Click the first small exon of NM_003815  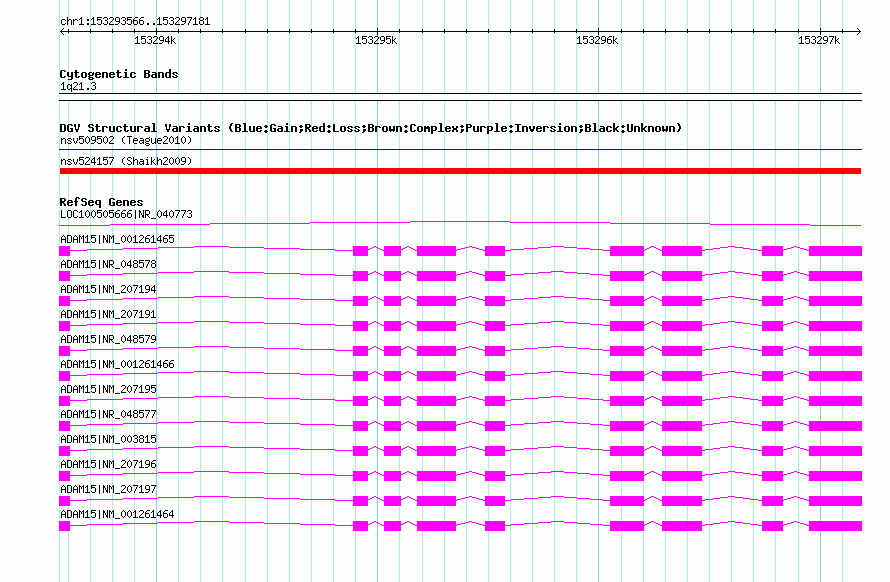pos(65,451)
